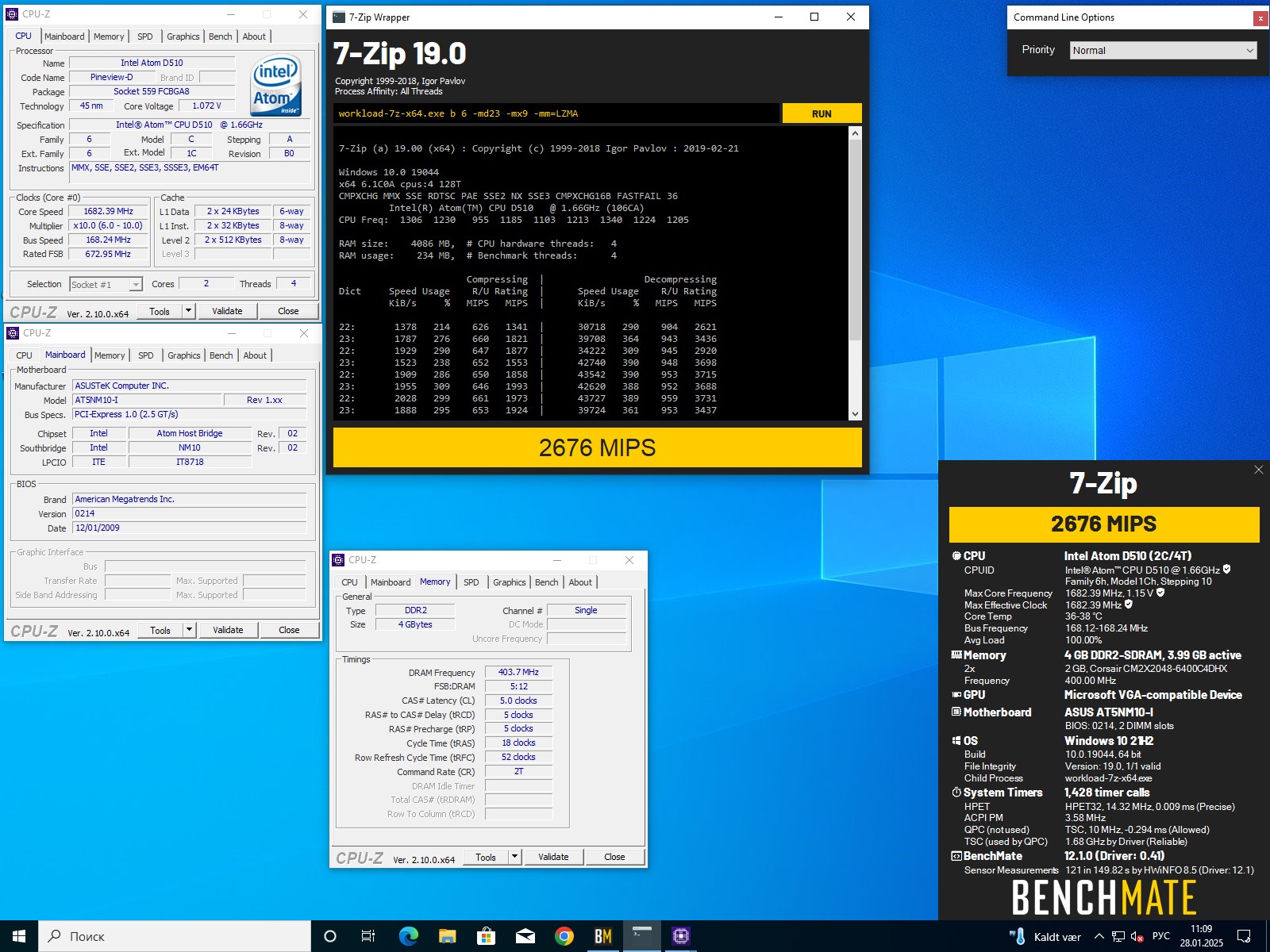The image size is (1270, 952).
Task: Expand Tools dropdown arrow in Mainboard window
Action: 189,630
